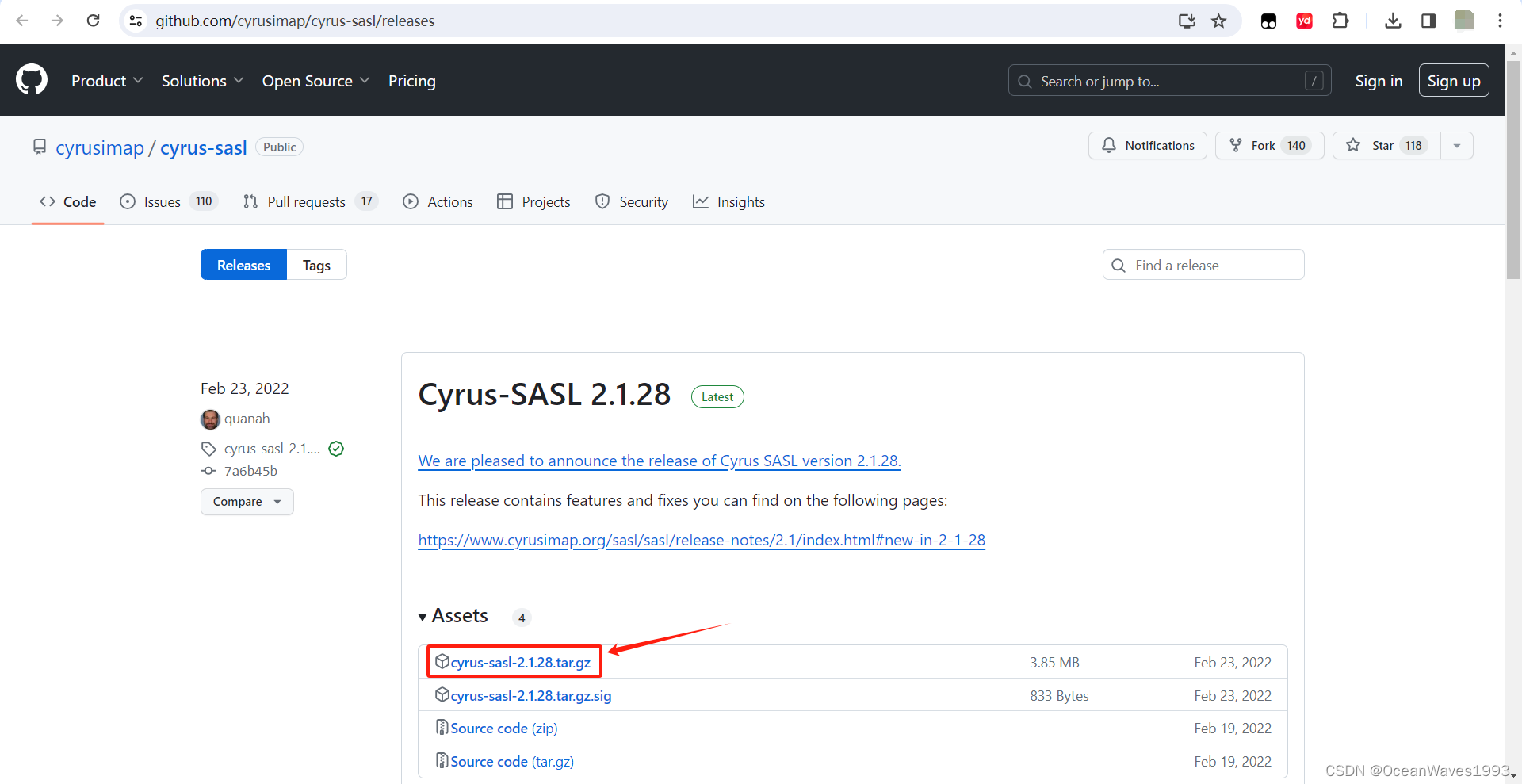Click the browser forward arrow
Screen dimensions: 1522x784
(x=57, y=21)
